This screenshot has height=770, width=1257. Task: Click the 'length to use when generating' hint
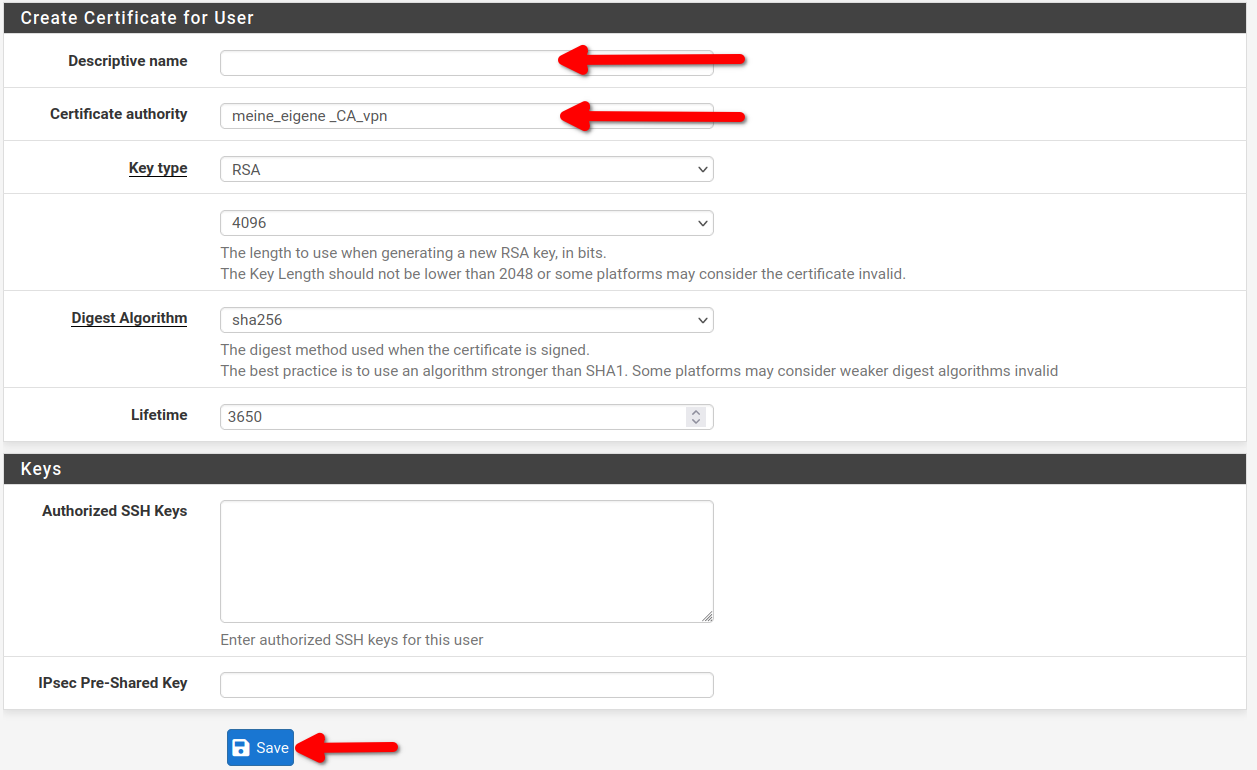coord(413,253)
